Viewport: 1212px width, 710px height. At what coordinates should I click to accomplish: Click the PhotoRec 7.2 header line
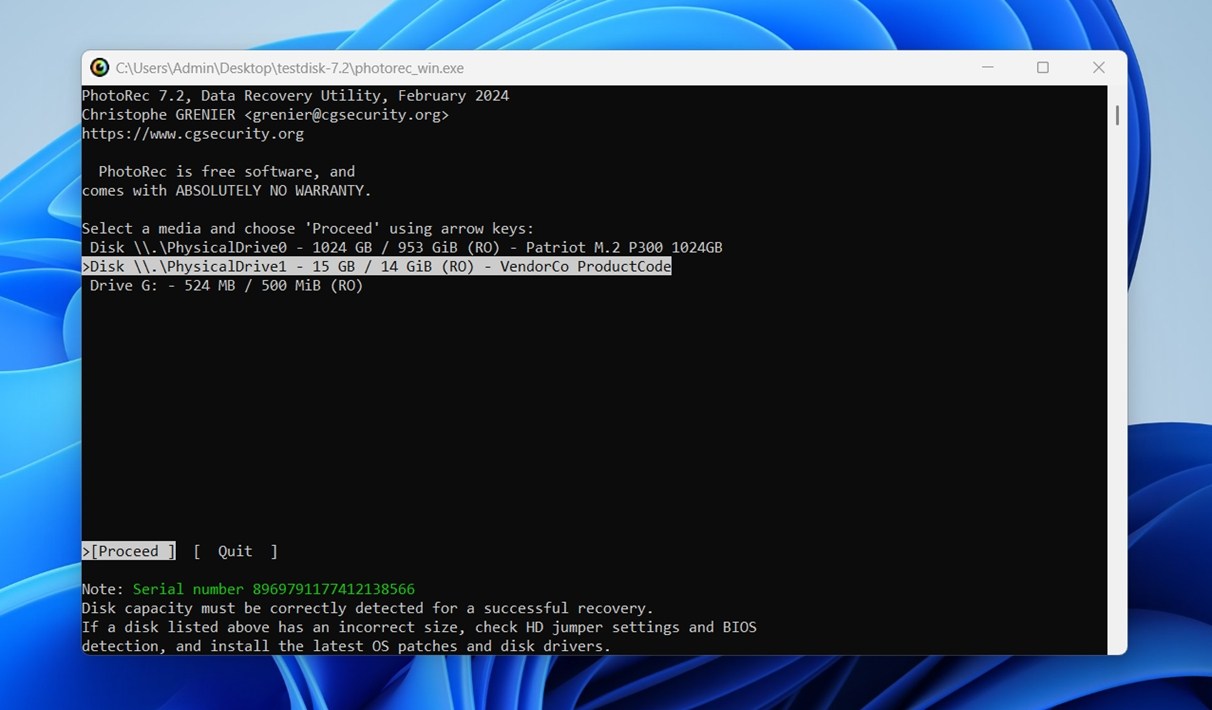(295, 96)
